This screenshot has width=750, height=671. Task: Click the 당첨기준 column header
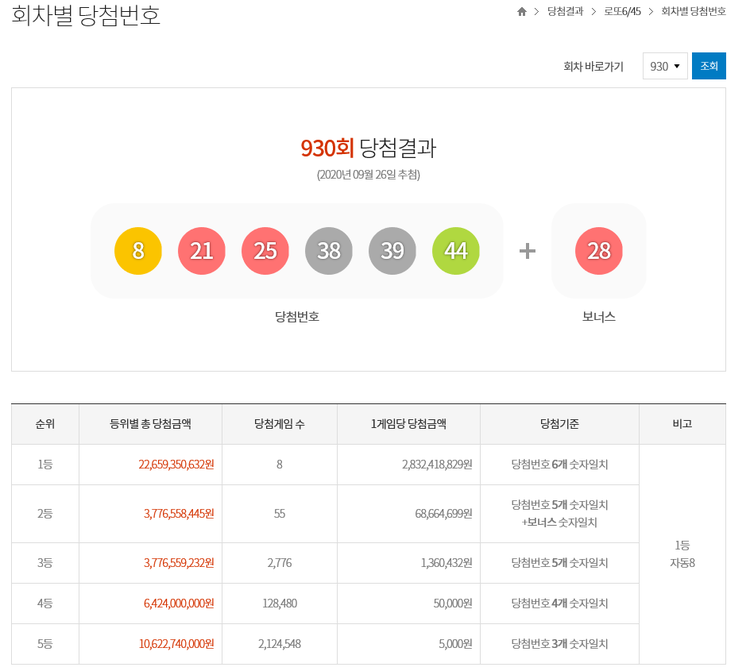coord(560,424)
